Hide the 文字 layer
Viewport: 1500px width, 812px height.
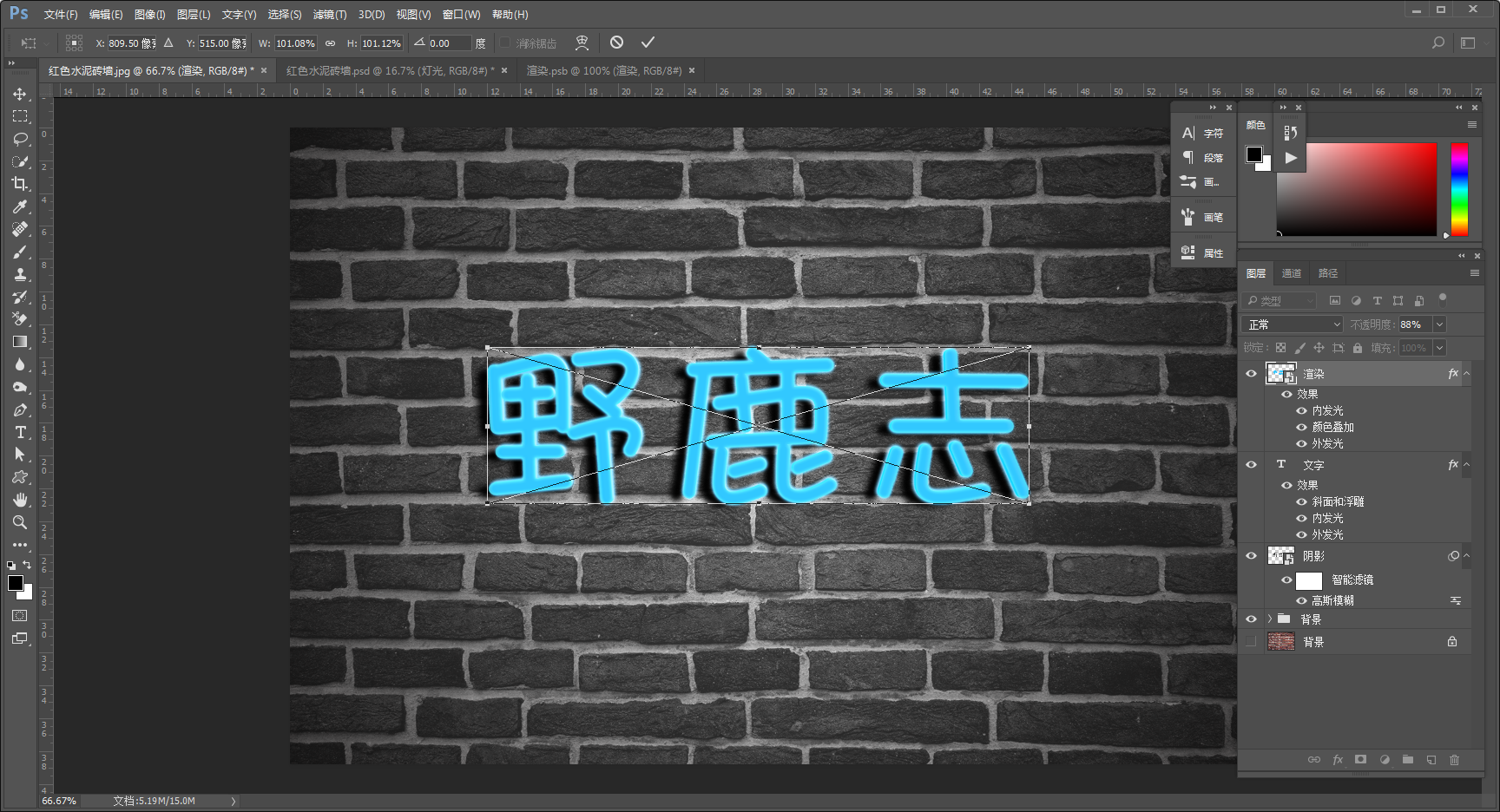pyautogui.click(x=1251, y=465)
